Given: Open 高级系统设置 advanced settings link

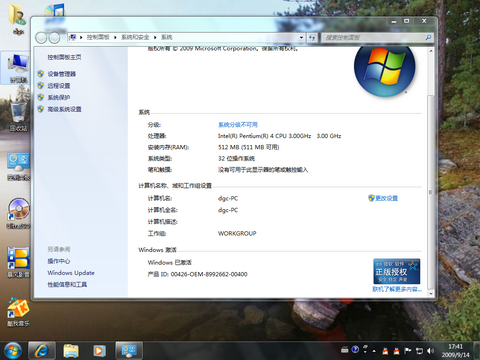Looking at the screenshot, I should (x=64, y=109).
